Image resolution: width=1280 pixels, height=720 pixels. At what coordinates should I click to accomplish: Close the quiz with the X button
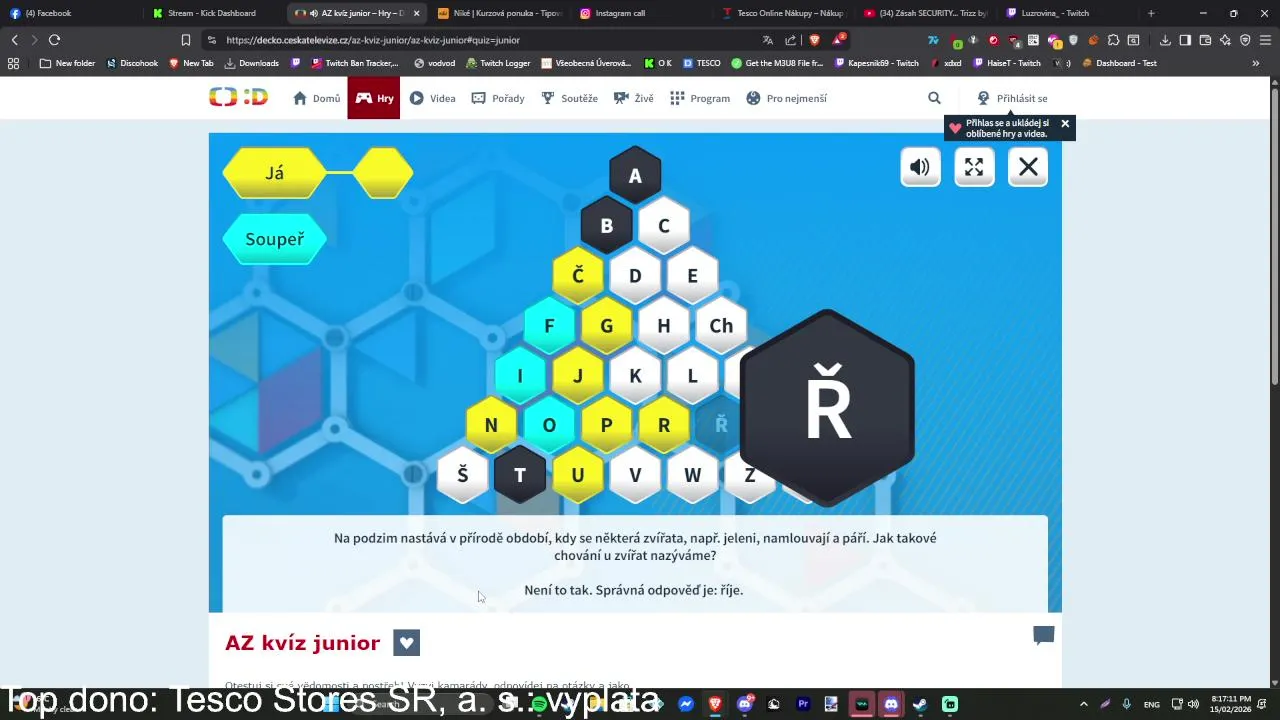point(1028,167)
